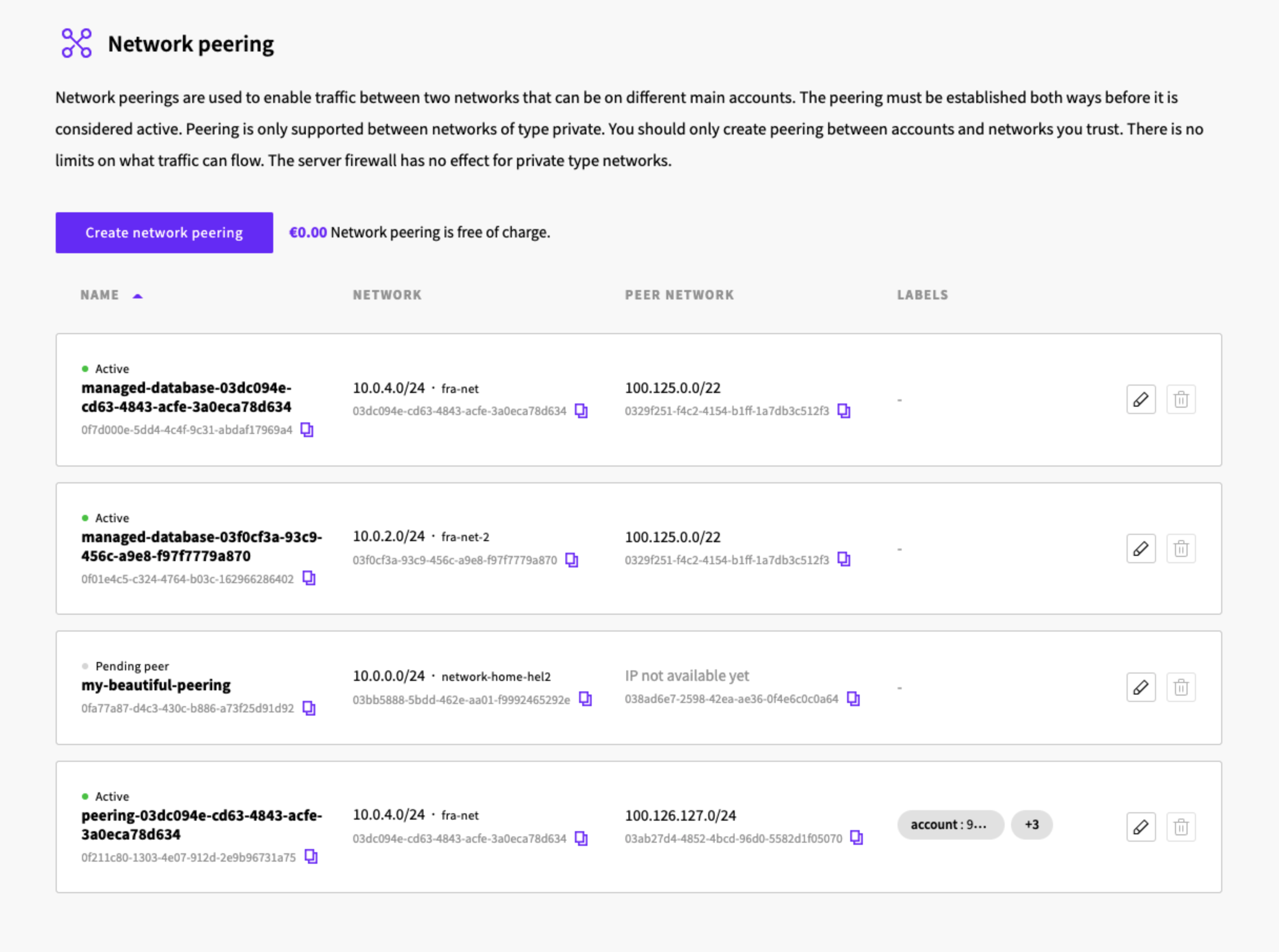Image resolution: width=1279 pixels, height=952 pixels.
Task: Edit my-beautiful-peering with pencil icon
Action: (1141, 688)
